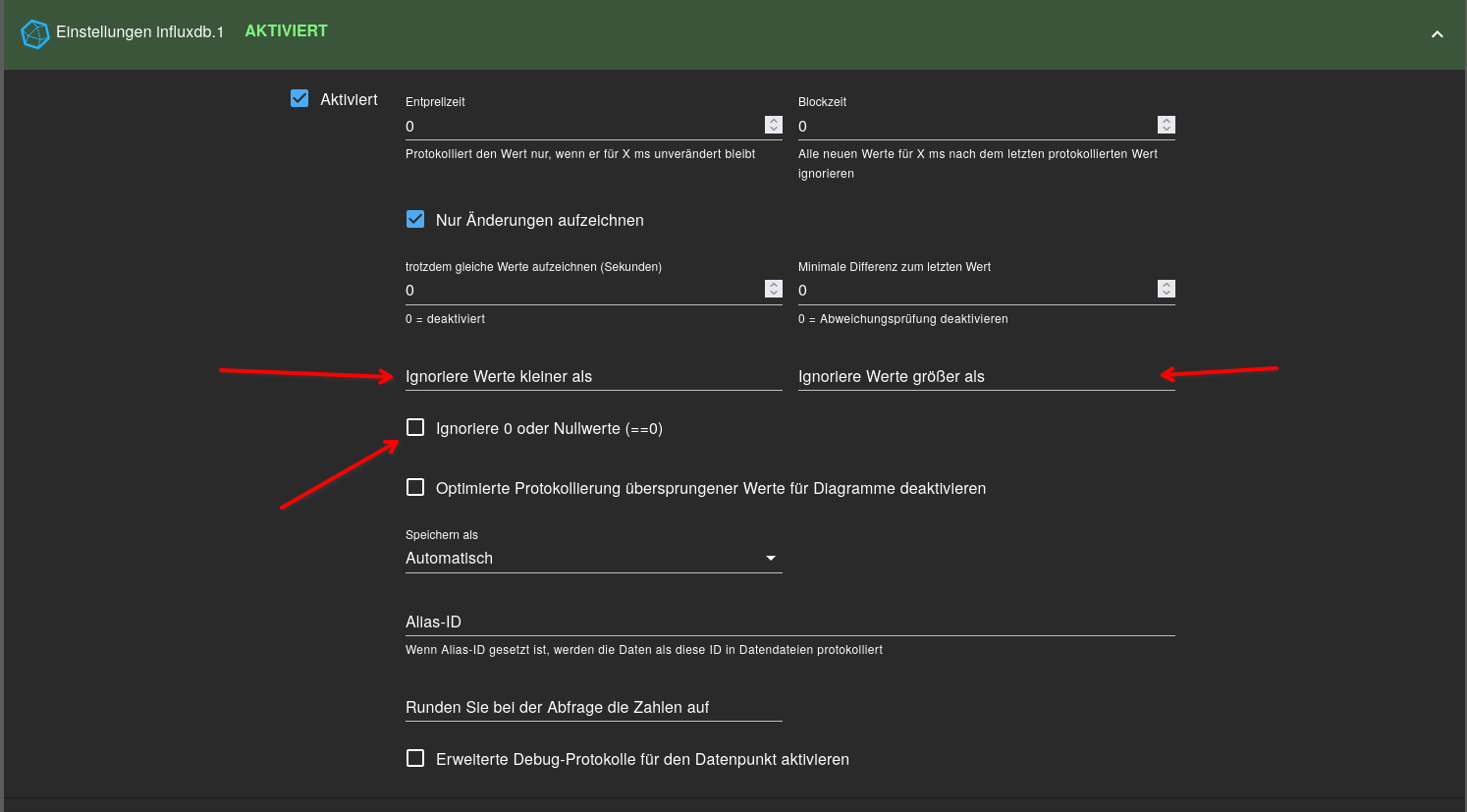Image resolution: width=1467 pixels, height=812 pixels.
Task: Enable Erweiterte Debug-Protokolle checkbox
Action: pyautogui.click(x=415, y=758)
